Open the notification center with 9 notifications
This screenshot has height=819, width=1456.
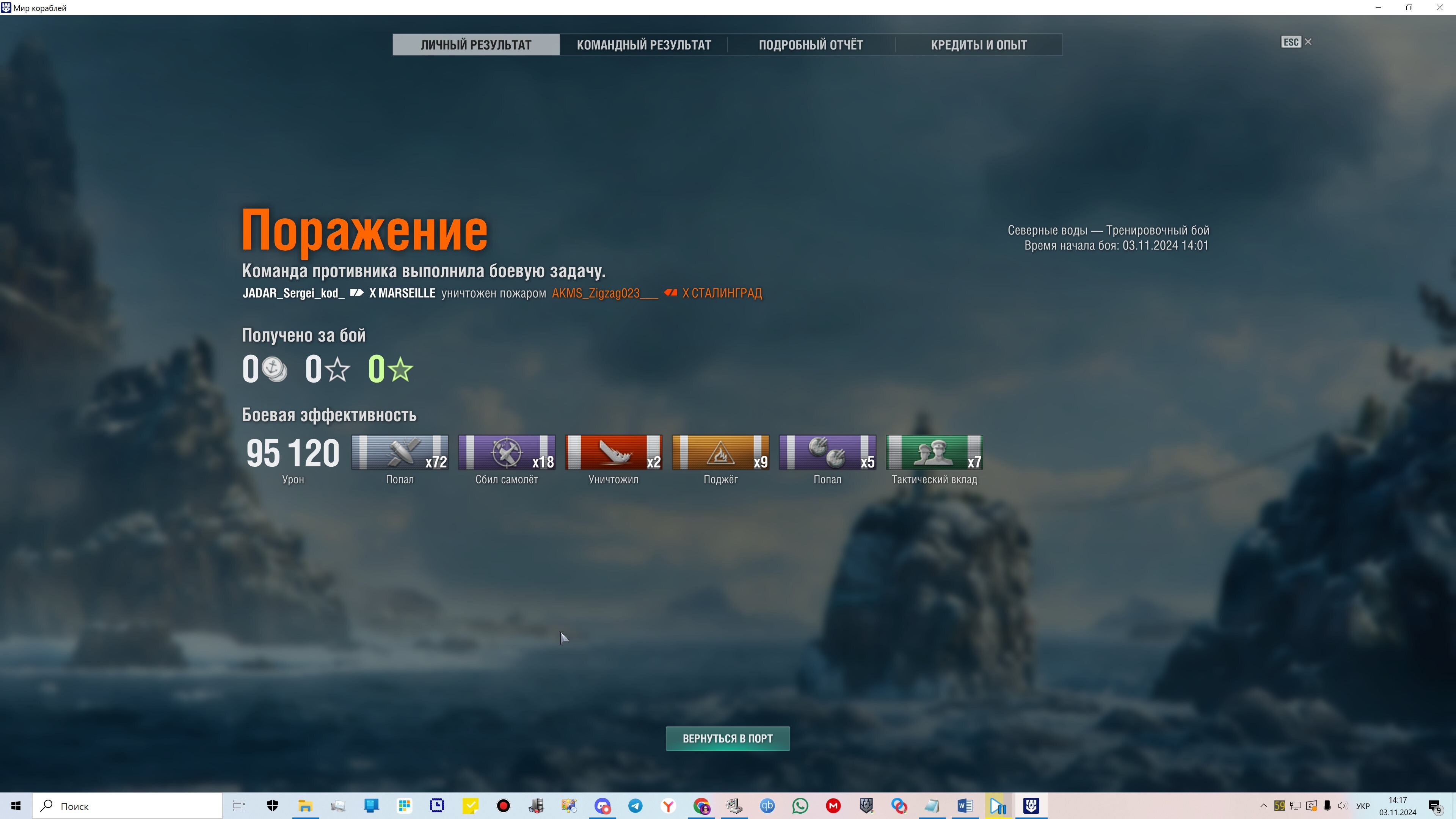[1435, 806]
